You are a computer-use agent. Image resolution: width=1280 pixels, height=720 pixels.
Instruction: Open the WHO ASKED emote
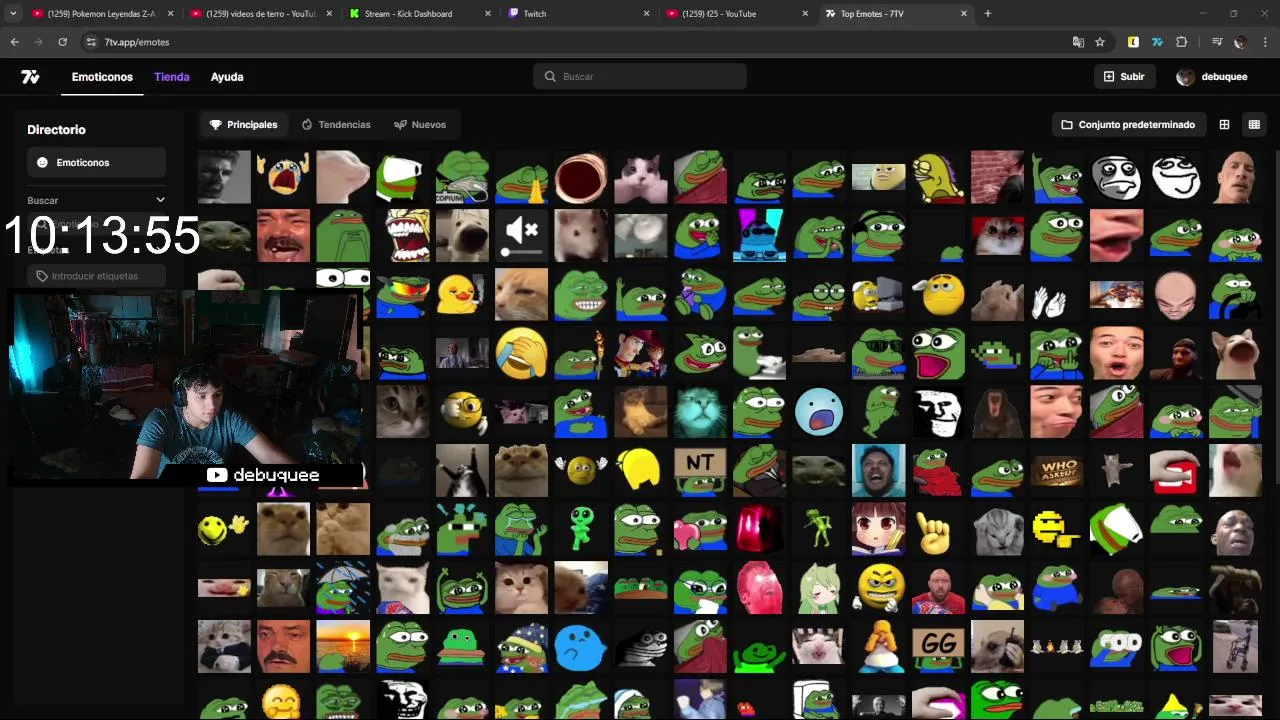click(x=1057, y=471)
